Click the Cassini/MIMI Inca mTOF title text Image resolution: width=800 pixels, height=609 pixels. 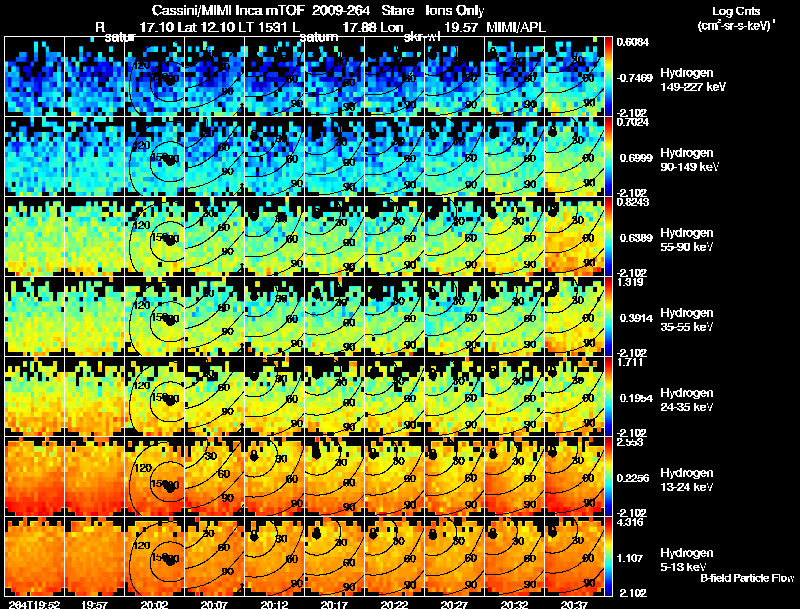click(228, 11)
